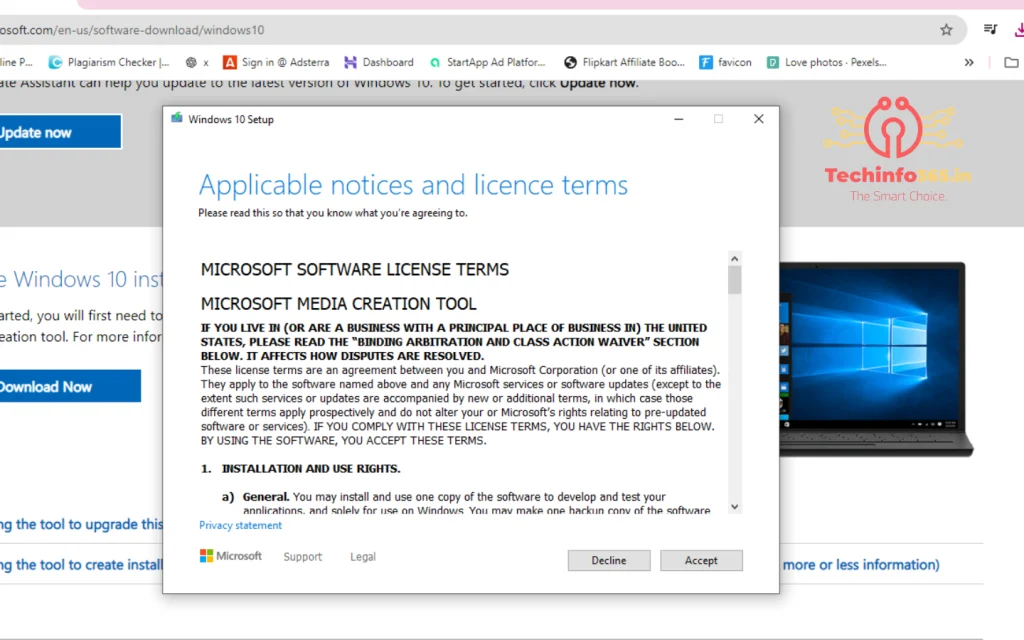The width and height of the screenshot is (1024, 640).
Task: Click the Microsoft logo in the dialog footer
Action: point(207,555)
